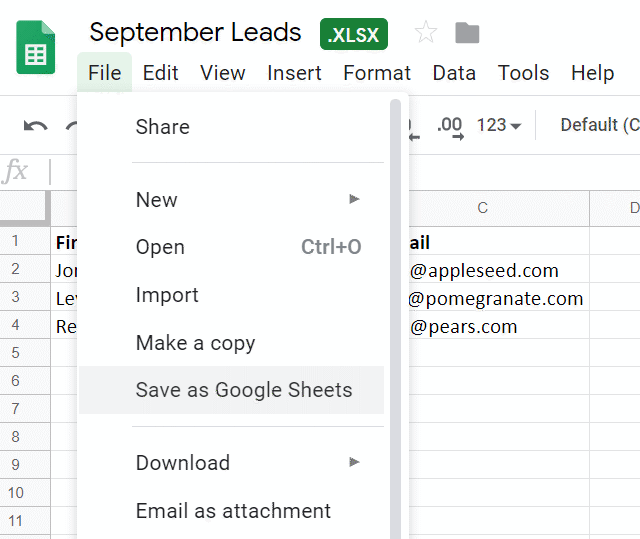Click the cell starting with 'Fir'
This screenshot has height=539, width=640.
pos(64,241)
